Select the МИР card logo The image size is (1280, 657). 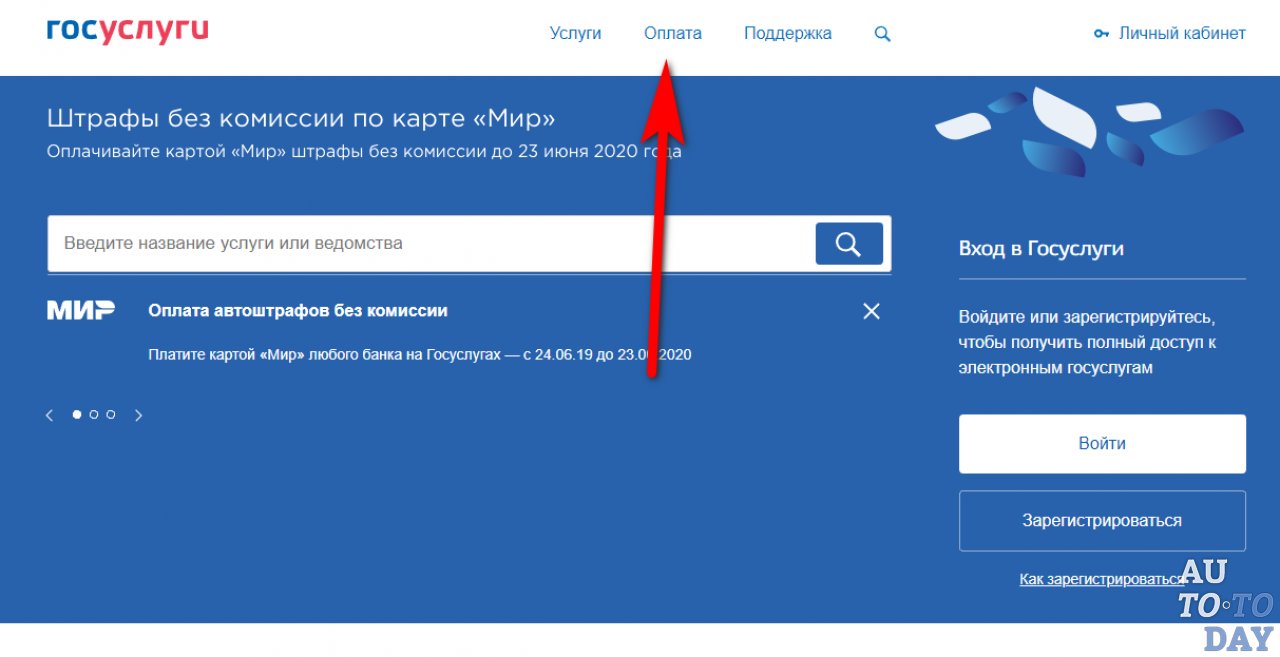tap(81, 310)
